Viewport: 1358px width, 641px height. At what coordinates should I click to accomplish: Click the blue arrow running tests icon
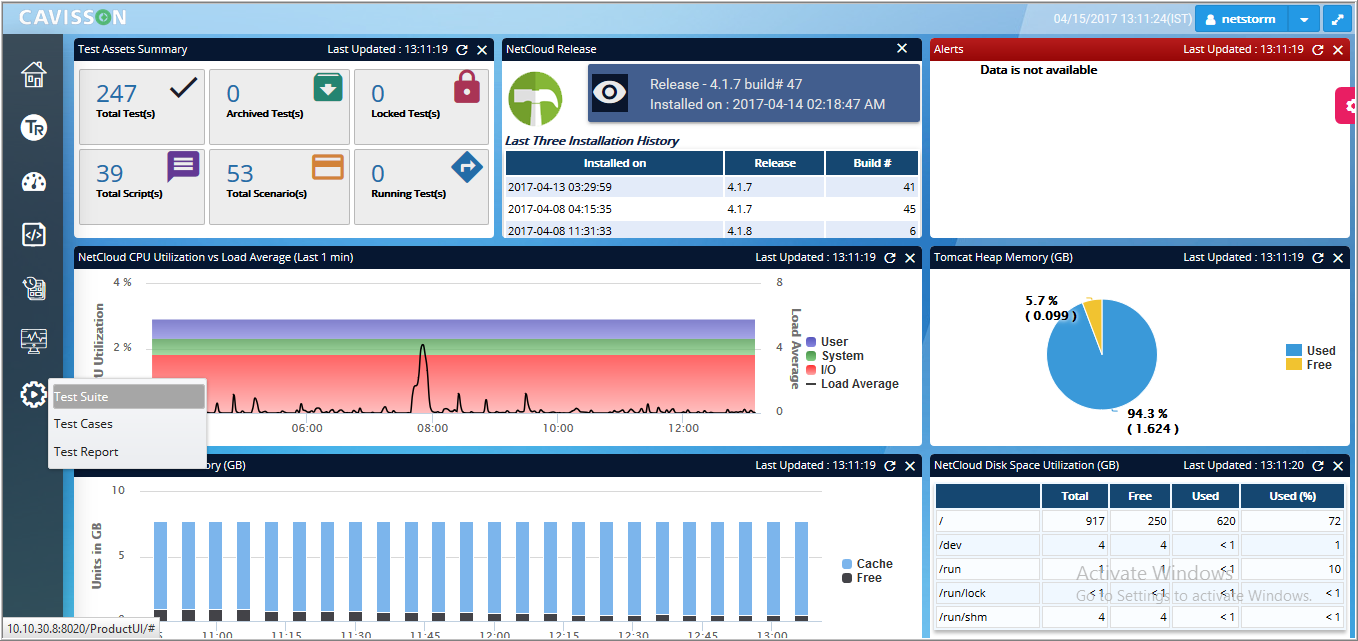[467, 166]
